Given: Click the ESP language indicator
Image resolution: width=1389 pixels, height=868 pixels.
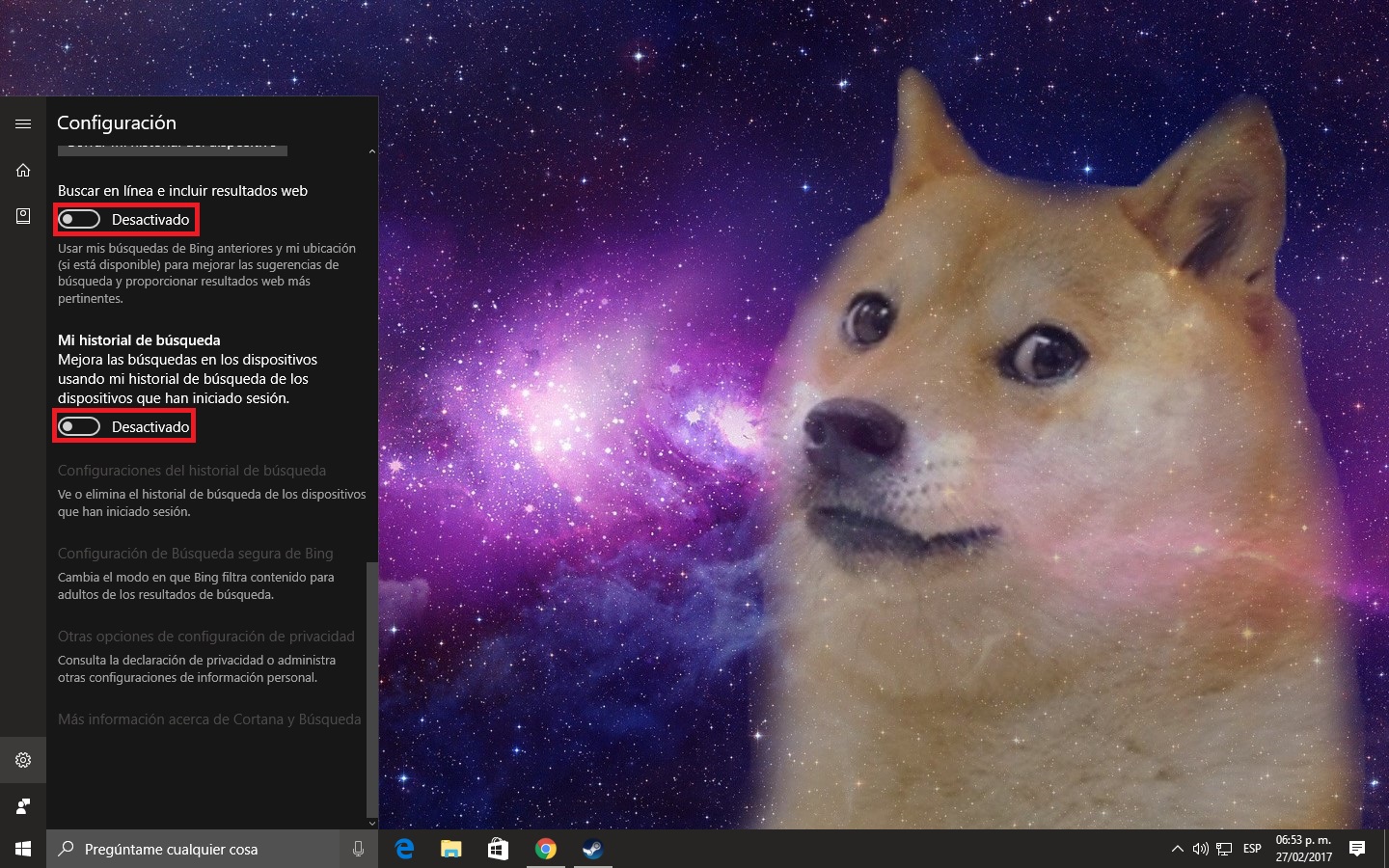Looking at the screenshot, I should coord(1252,849).
